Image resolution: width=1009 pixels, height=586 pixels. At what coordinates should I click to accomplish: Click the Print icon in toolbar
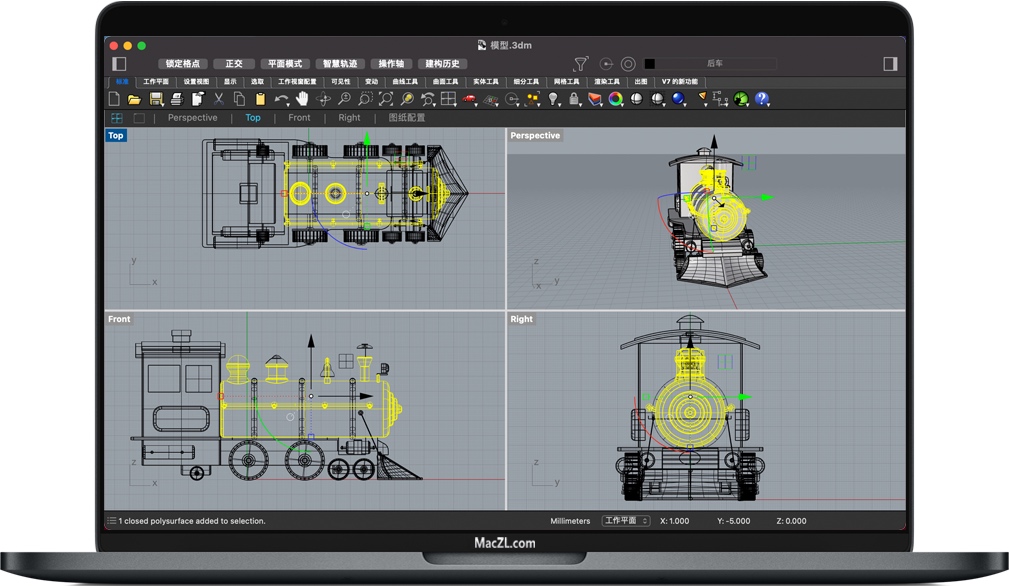click(177, 99)
